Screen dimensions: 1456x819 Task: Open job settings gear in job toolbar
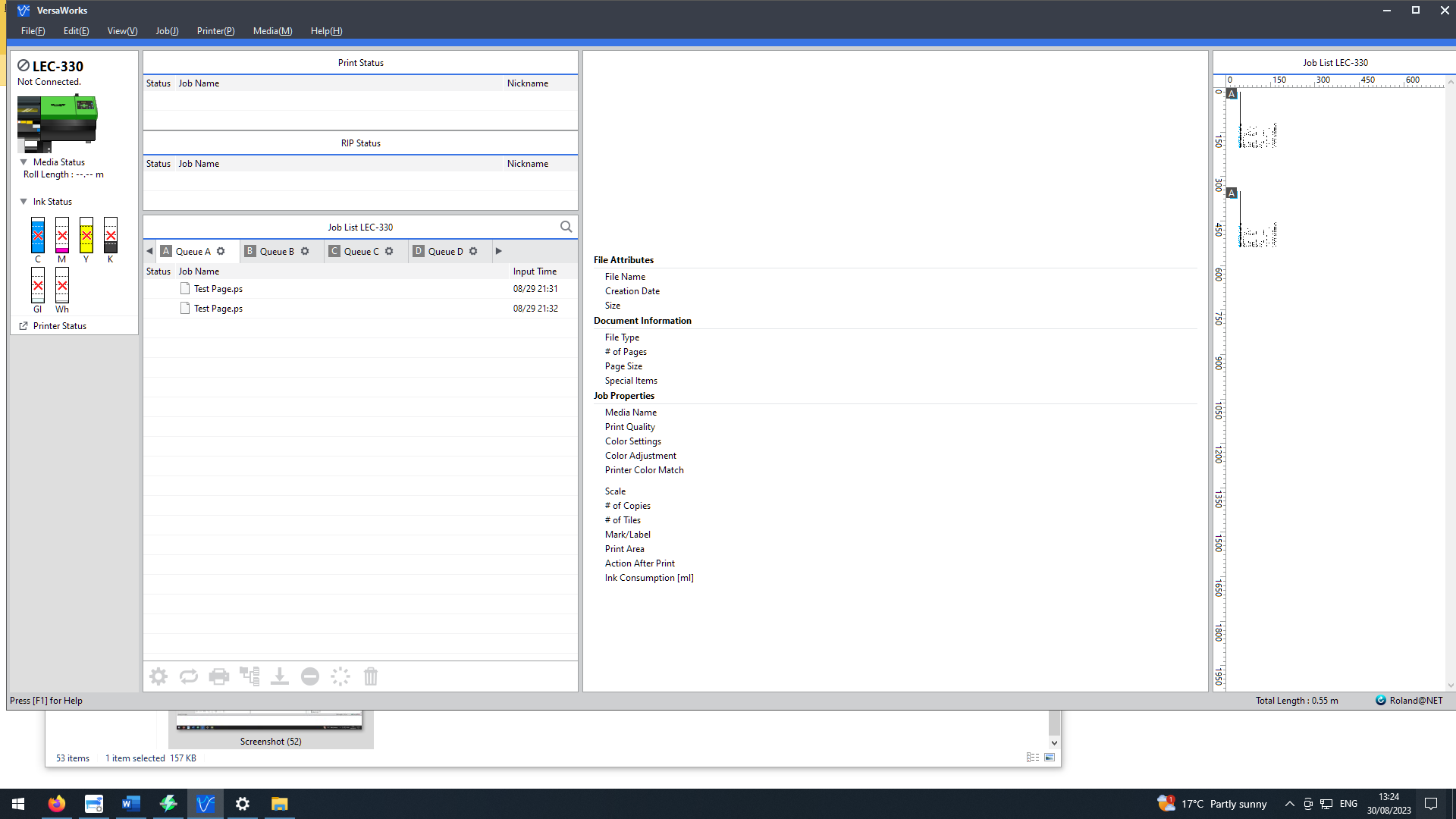pyautogui.click(x=158, y=676)
